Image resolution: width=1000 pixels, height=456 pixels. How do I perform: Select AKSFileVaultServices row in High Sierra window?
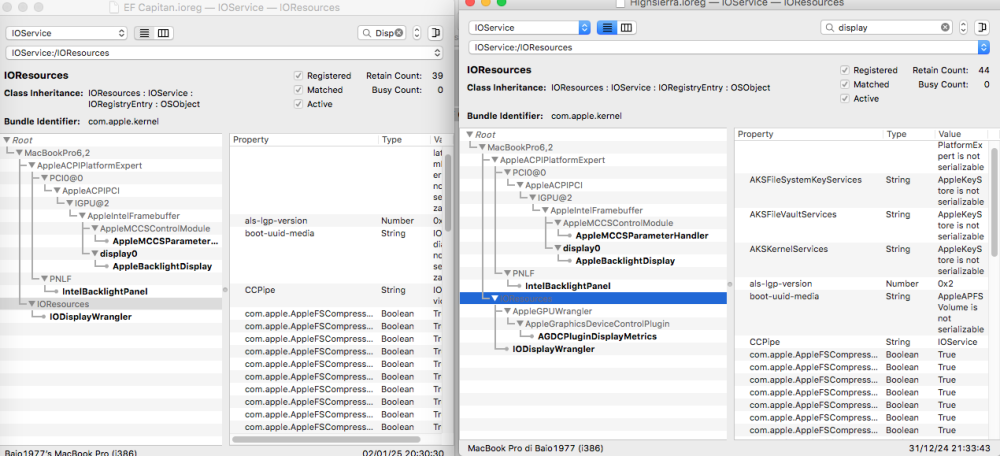pyautogui.click(x=862, y=224)
